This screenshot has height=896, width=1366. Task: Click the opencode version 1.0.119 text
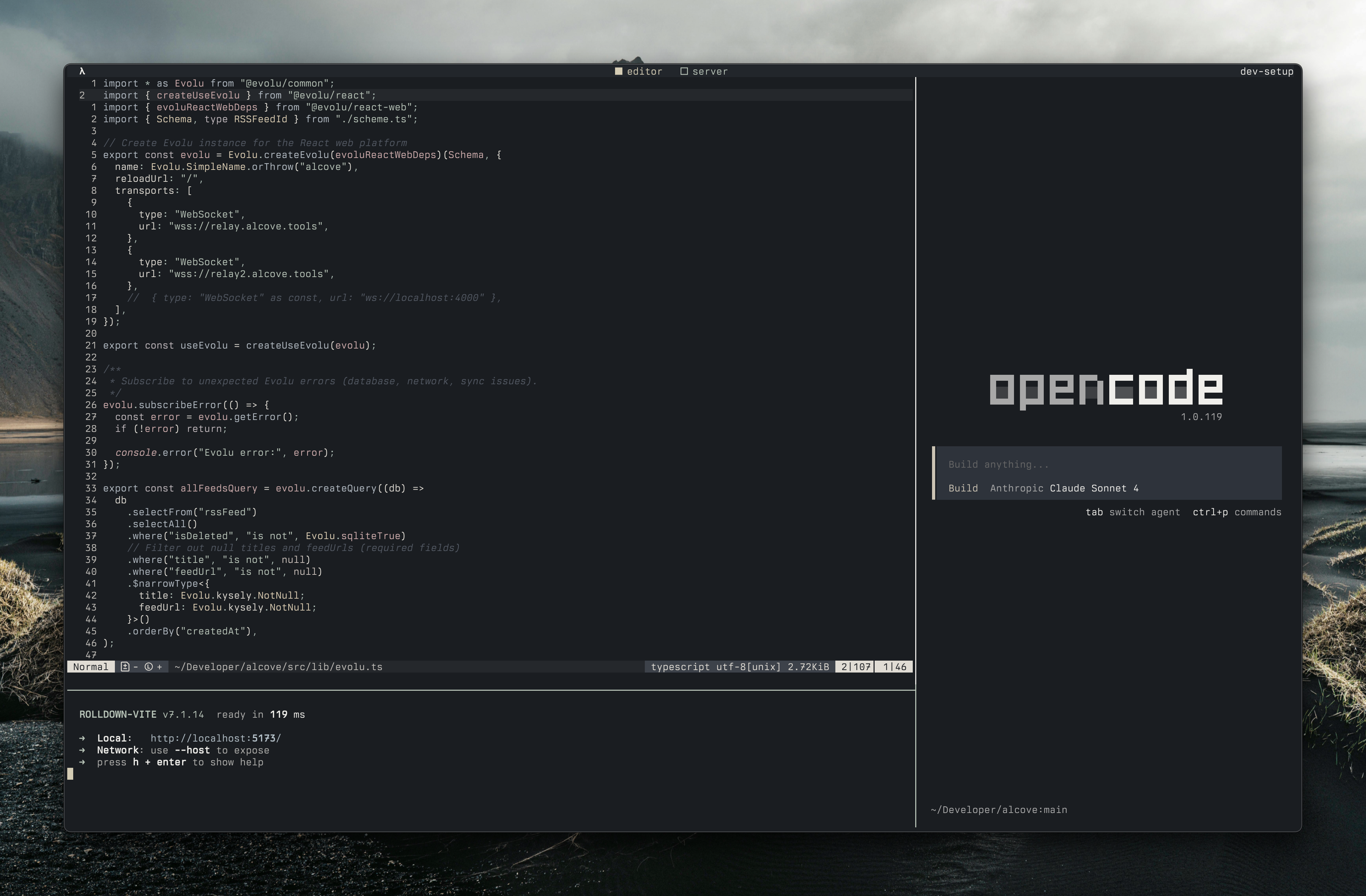[x=1201, y=417]
